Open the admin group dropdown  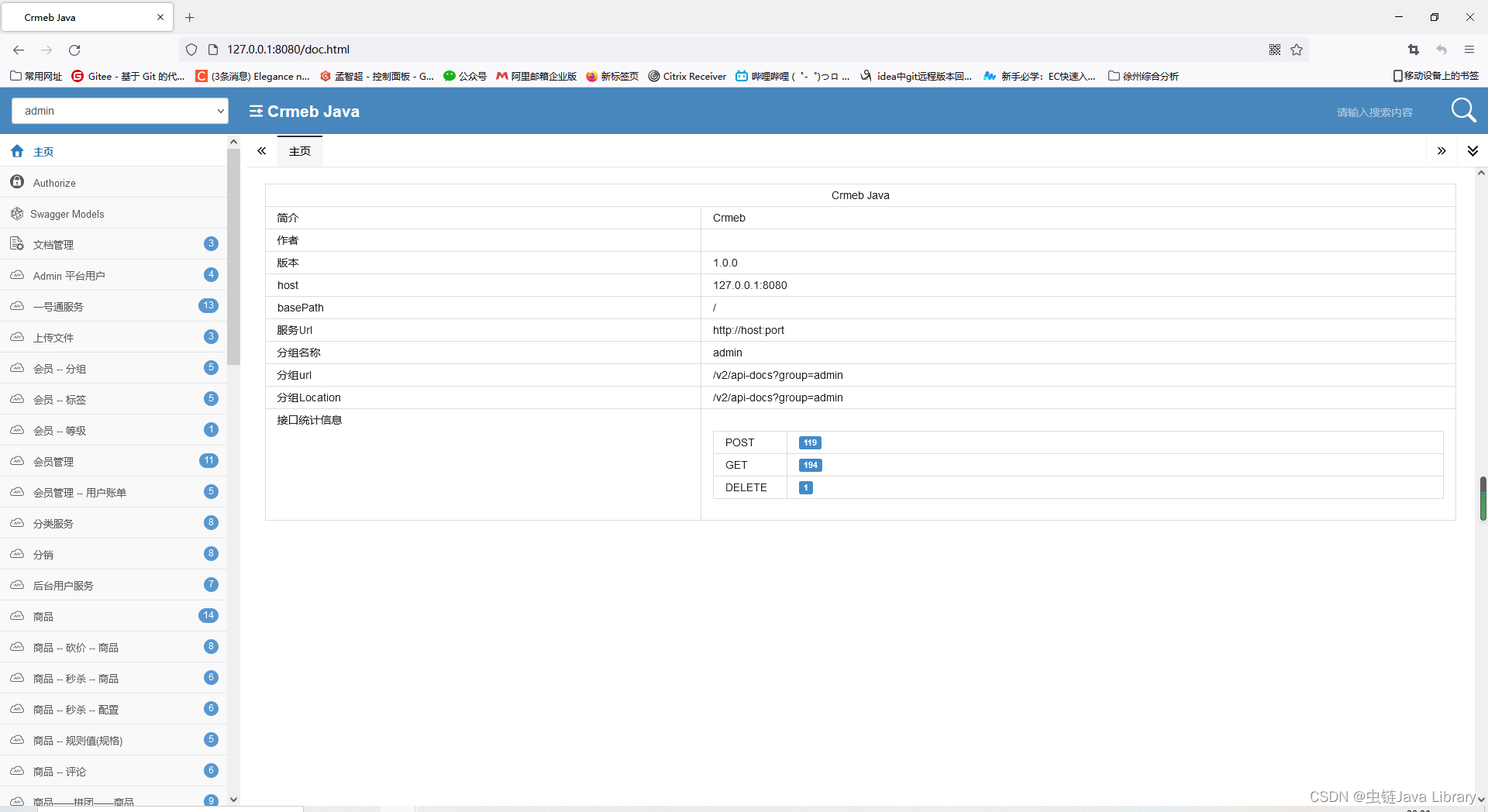(x=120, y=111)
